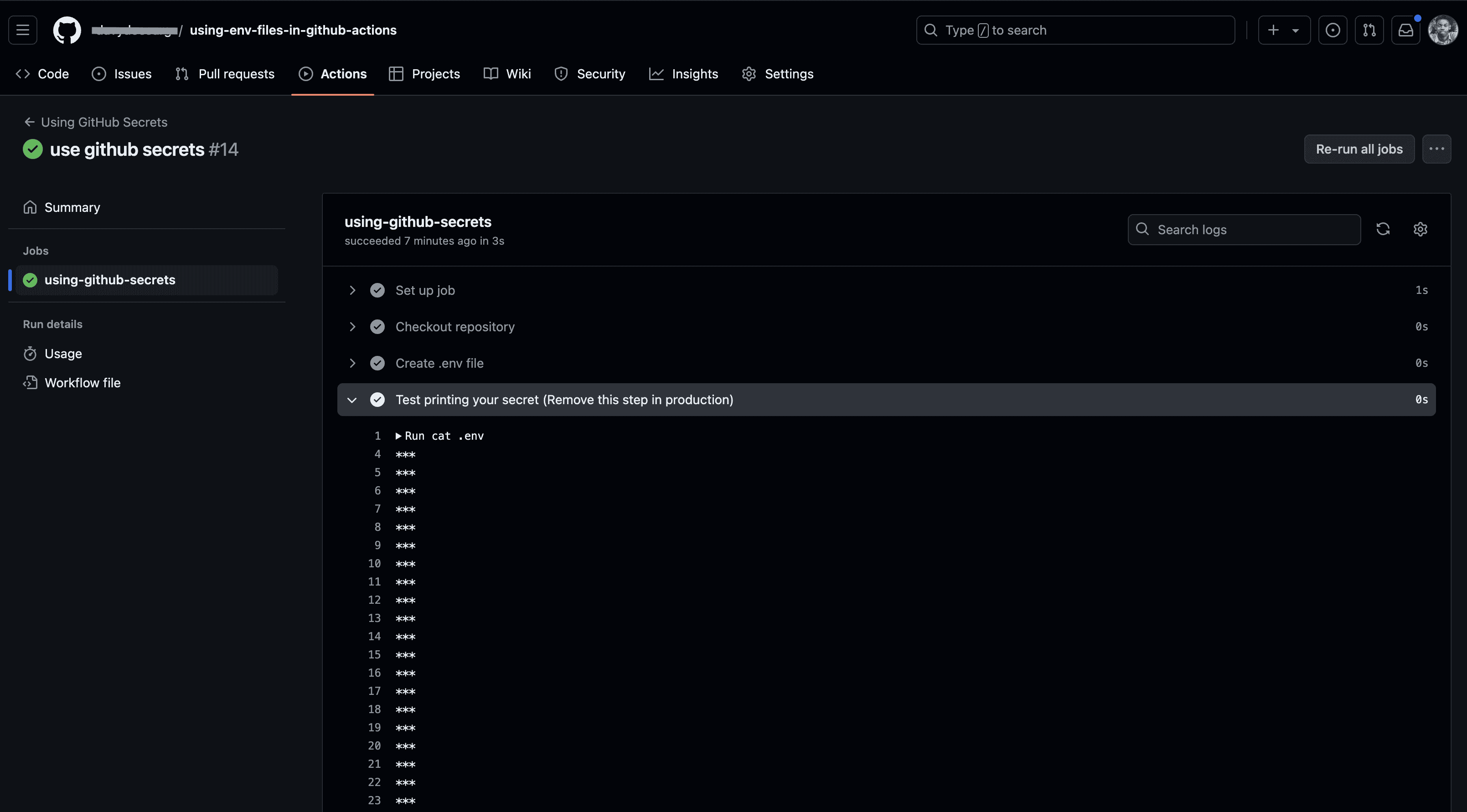Expand the 'Run cat .env' disclosure triangle
The height and width of the screenshot is (812, 1467).
(398, 436)
